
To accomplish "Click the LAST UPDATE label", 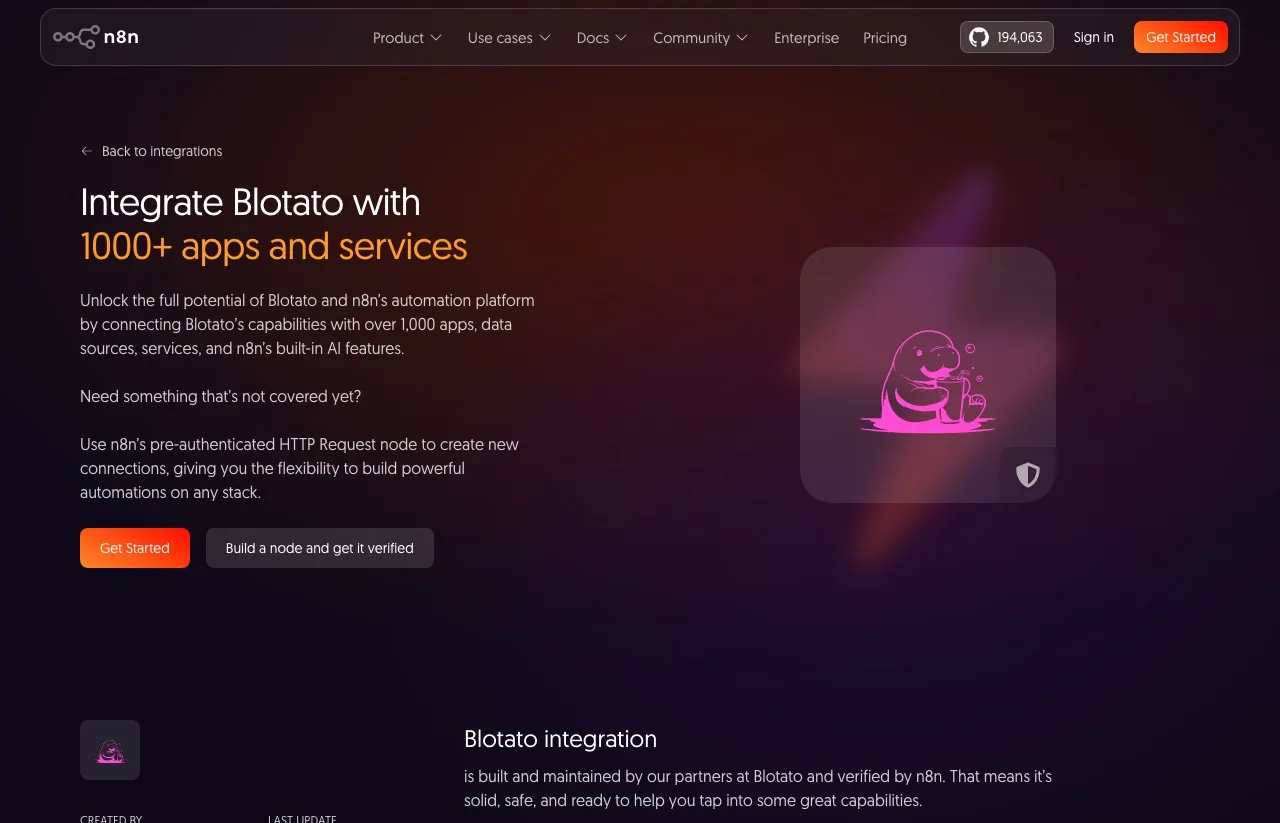I will tap(302, 819).
